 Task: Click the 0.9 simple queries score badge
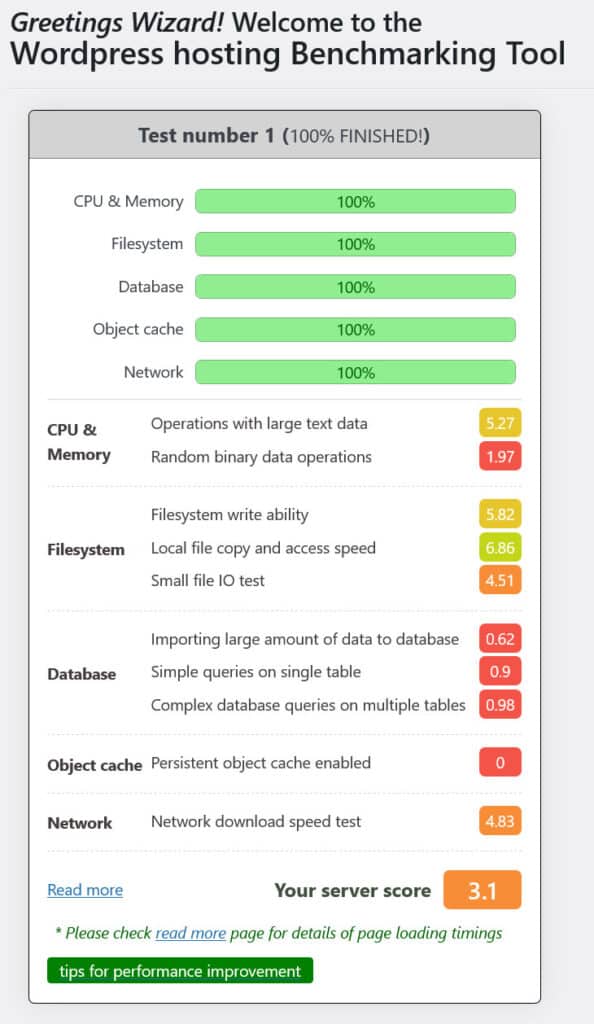[x=497, y=671]
